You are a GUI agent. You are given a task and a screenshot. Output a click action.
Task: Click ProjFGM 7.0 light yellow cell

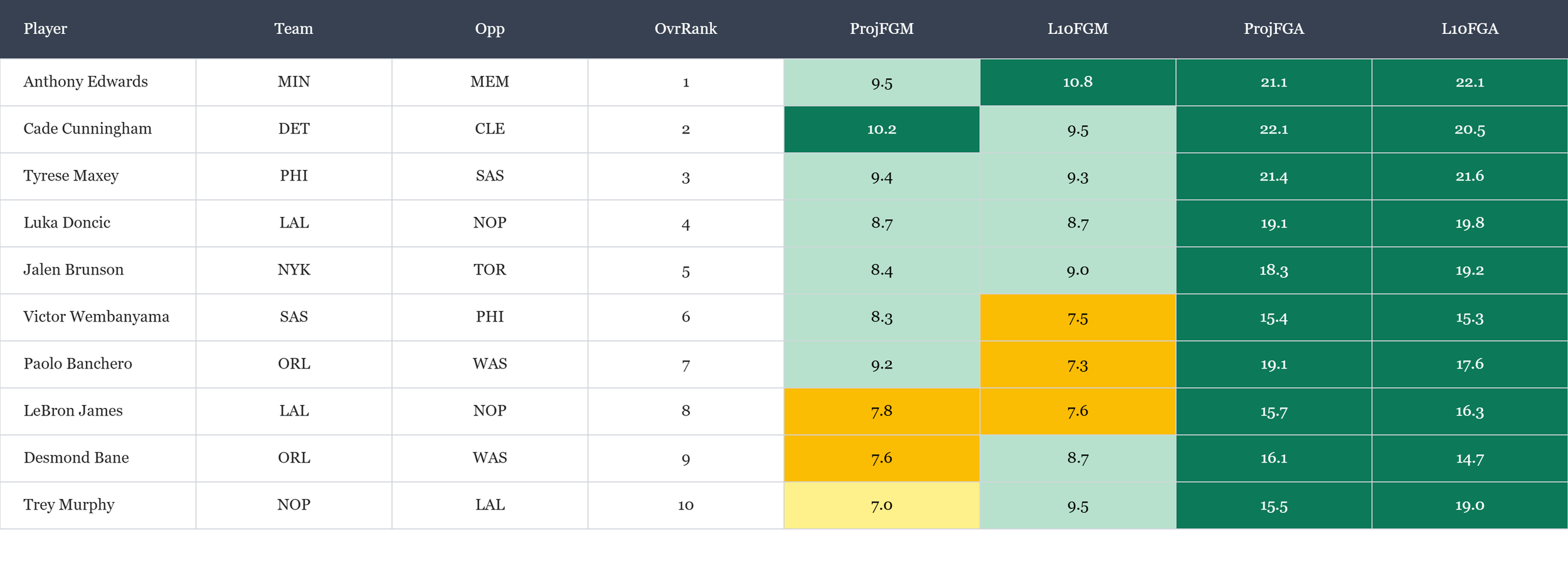pos(881,505)
